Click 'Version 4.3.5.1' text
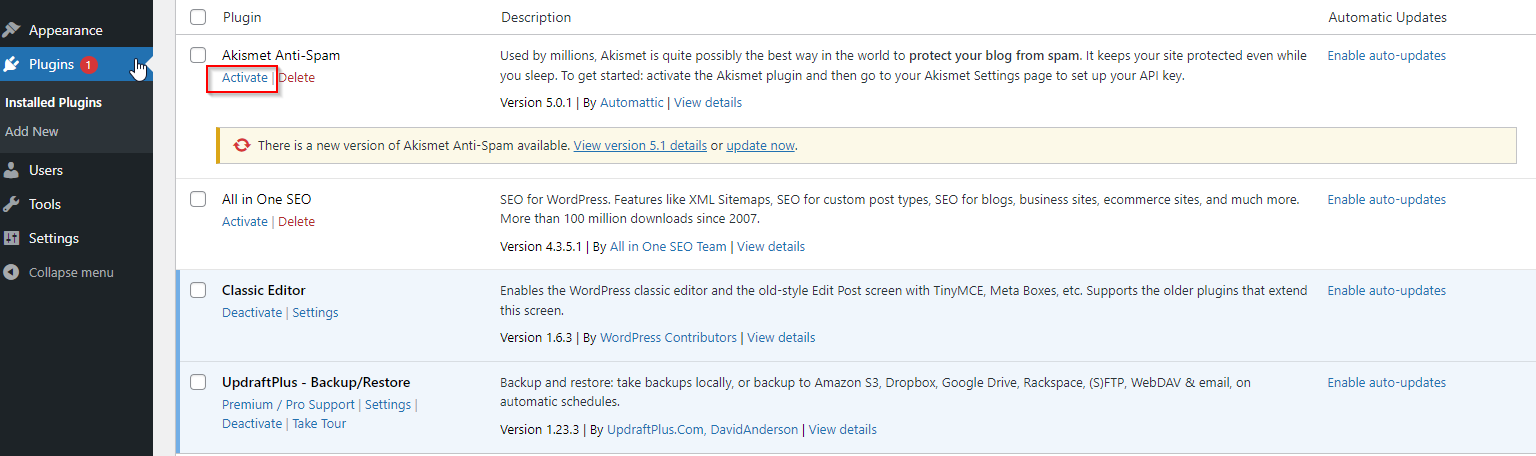Screen dimensions: 1536x456 click(541, 246)
